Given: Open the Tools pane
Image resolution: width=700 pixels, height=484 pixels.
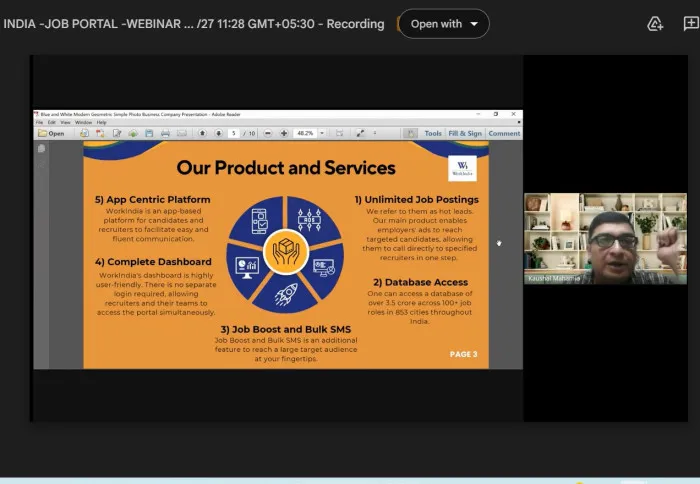Looking at the screenshot, I should (432, 133).
